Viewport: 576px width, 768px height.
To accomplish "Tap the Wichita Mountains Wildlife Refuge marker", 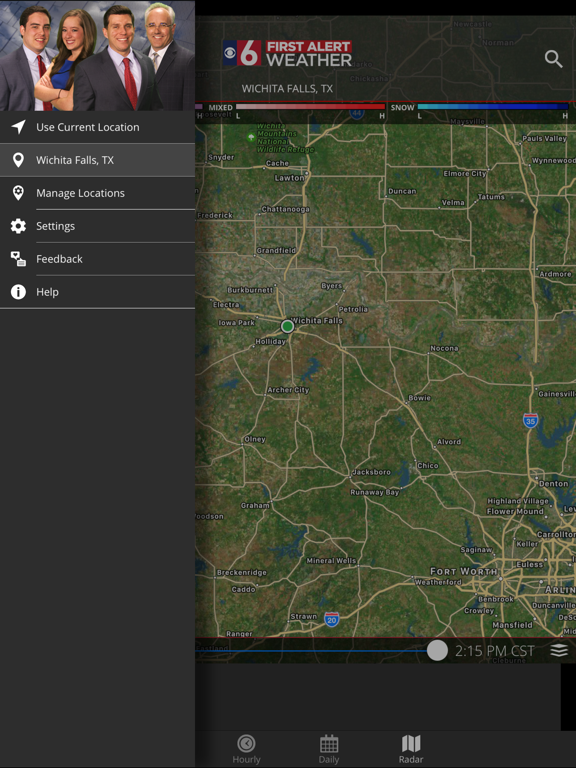I will (251, 138).
